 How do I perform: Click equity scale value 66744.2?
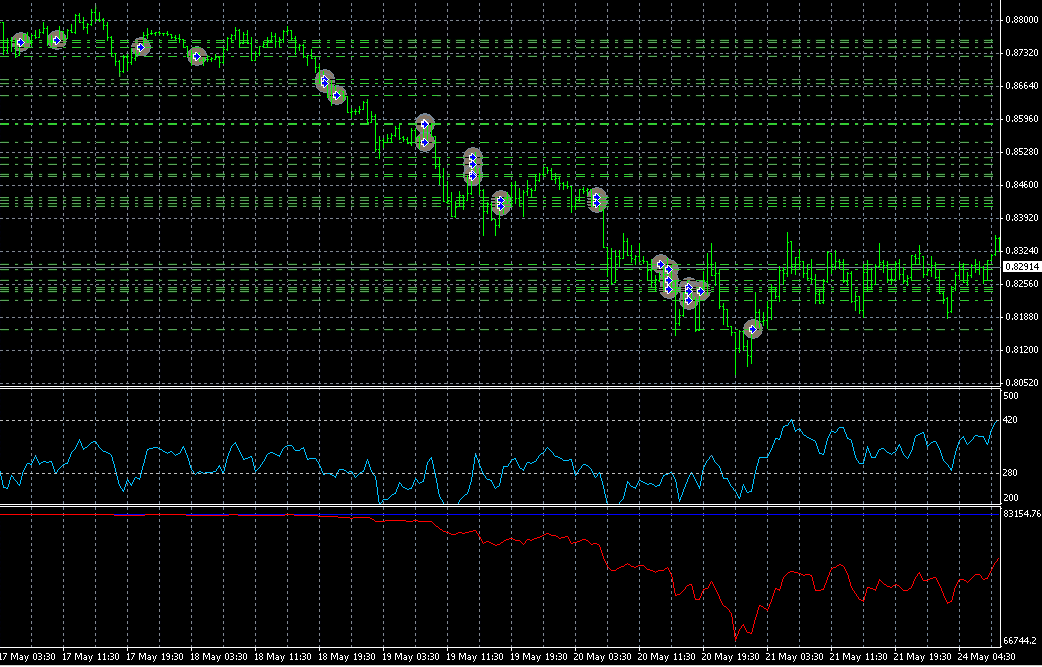(x=1020, y=641)
